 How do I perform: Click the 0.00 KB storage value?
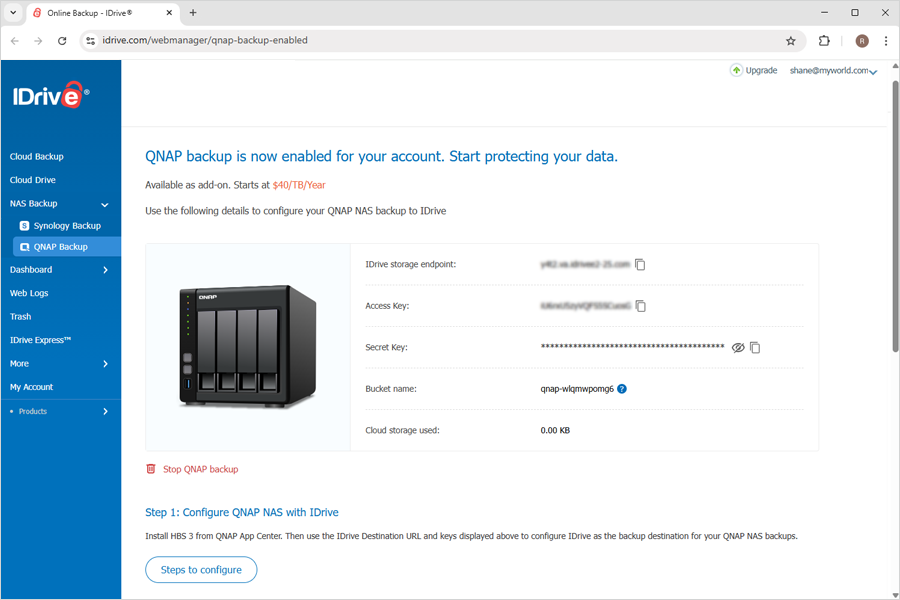555,430
